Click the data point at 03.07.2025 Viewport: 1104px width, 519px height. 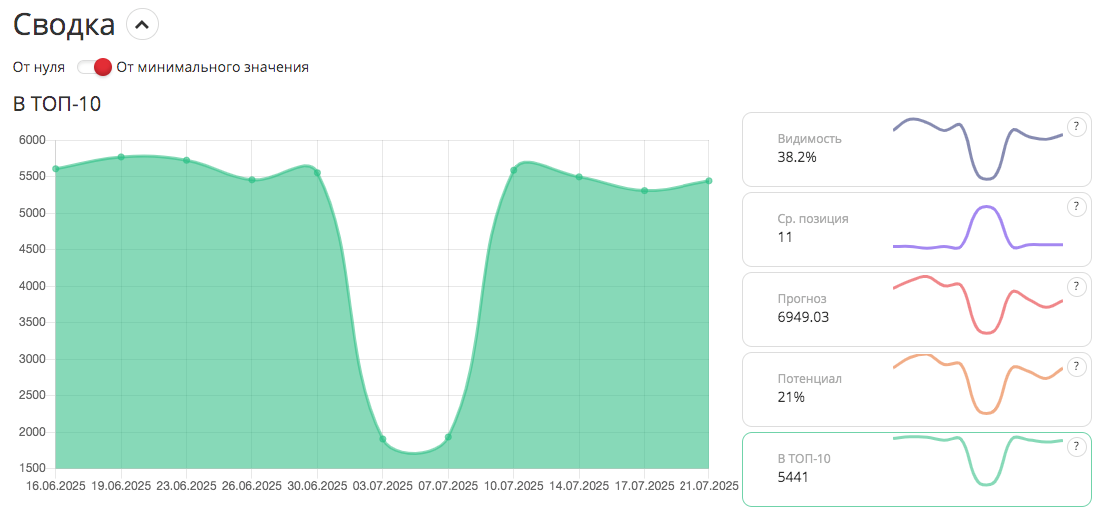pos(383,439)
